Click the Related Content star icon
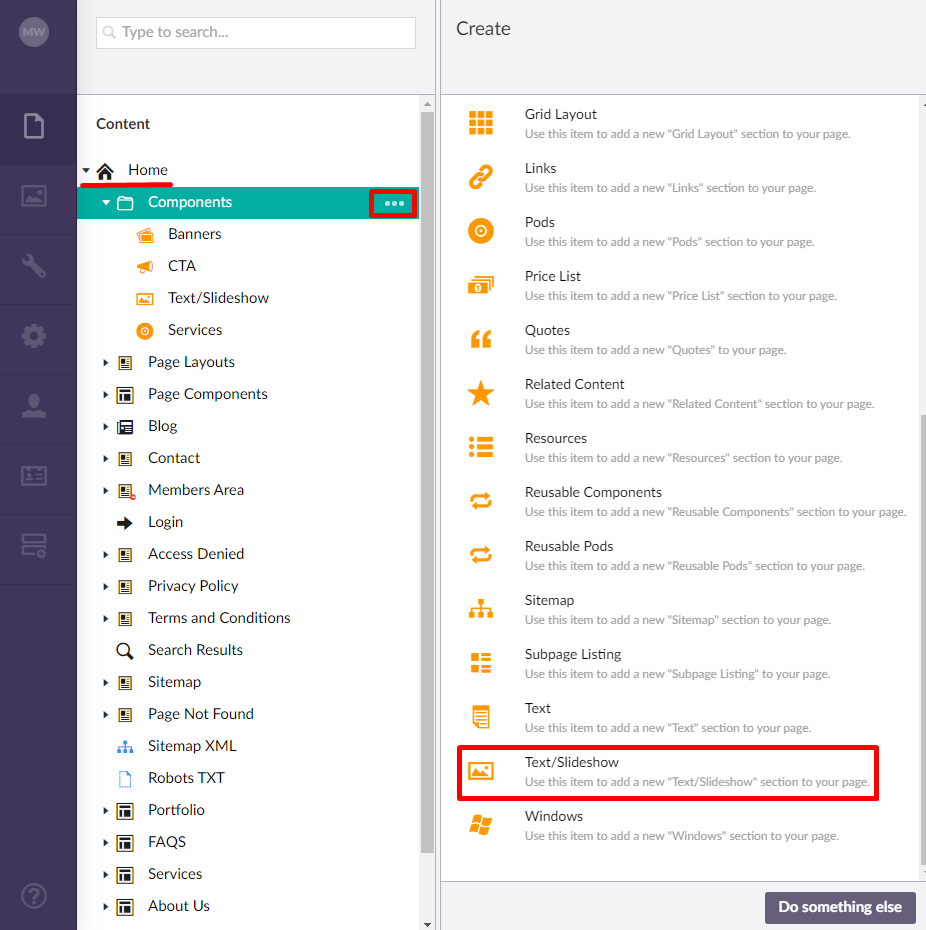 [x=480, y=393]
